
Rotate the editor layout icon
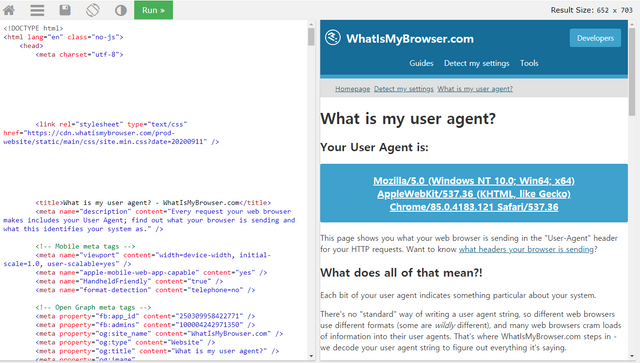point(93,10)
